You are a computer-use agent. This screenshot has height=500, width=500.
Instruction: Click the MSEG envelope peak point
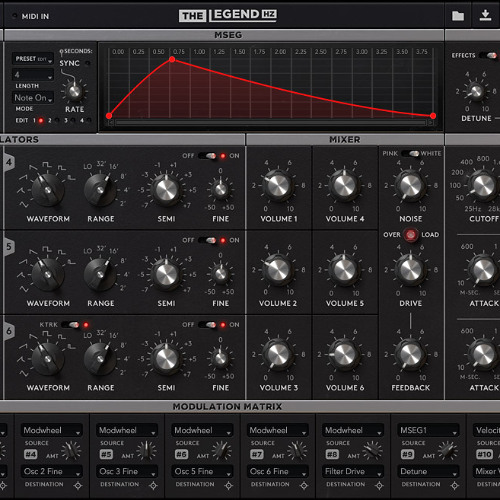click(x=172, y=59)
